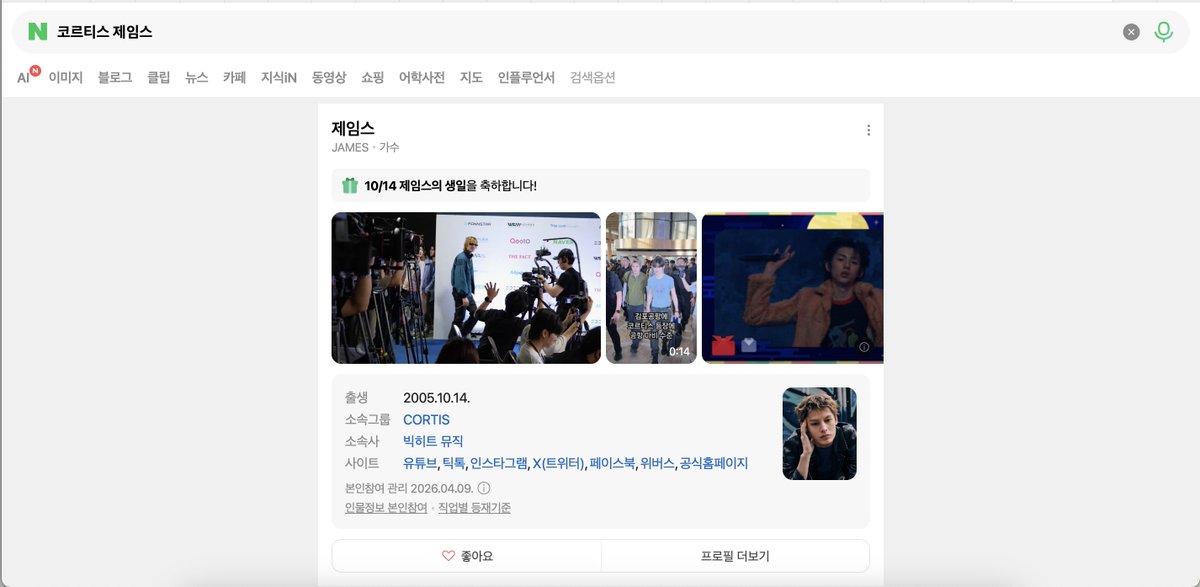Open the CORTIS group link
This screenshot has height=587, width=1200.
tap(426, 420)
